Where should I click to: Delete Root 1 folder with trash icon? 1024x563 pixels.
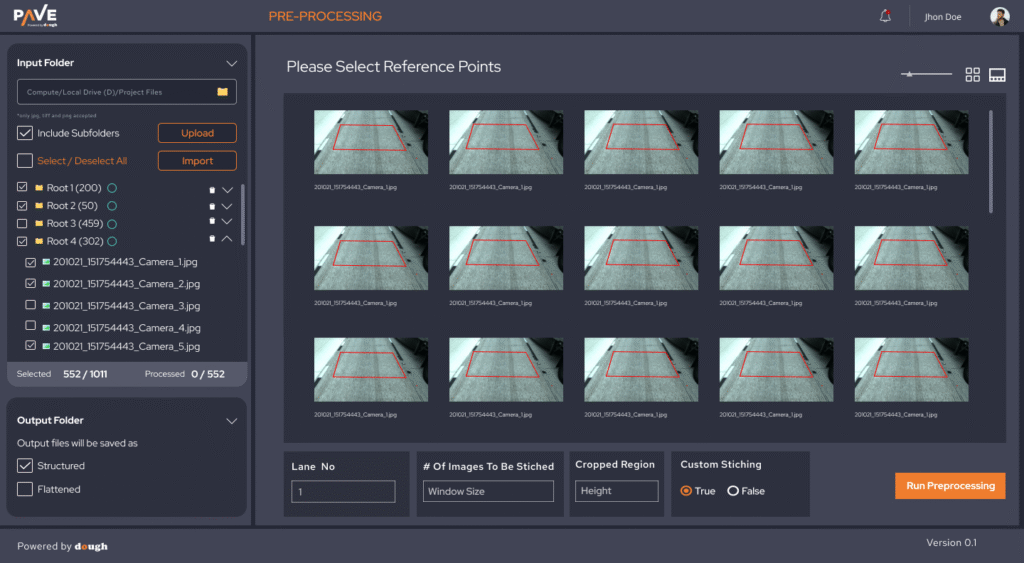pos(211,189)
